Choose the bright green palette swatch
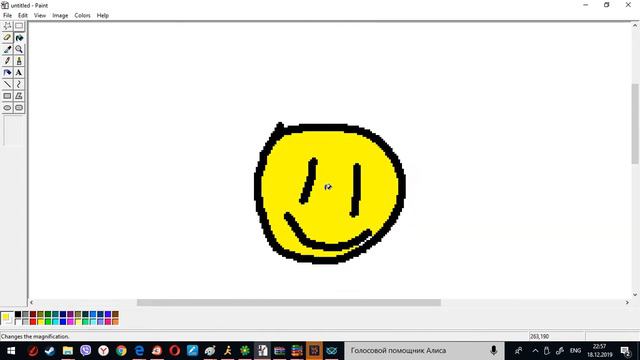This screenshot has height=360, width=640. coord(48,322)
